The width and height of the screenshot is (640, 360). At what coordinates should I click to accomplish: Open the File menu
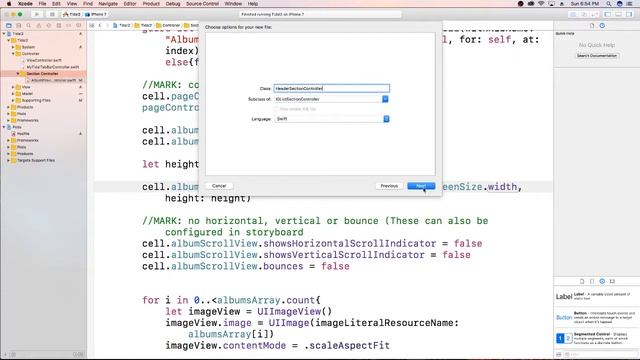pyautogui.click(x=42, y=4)
